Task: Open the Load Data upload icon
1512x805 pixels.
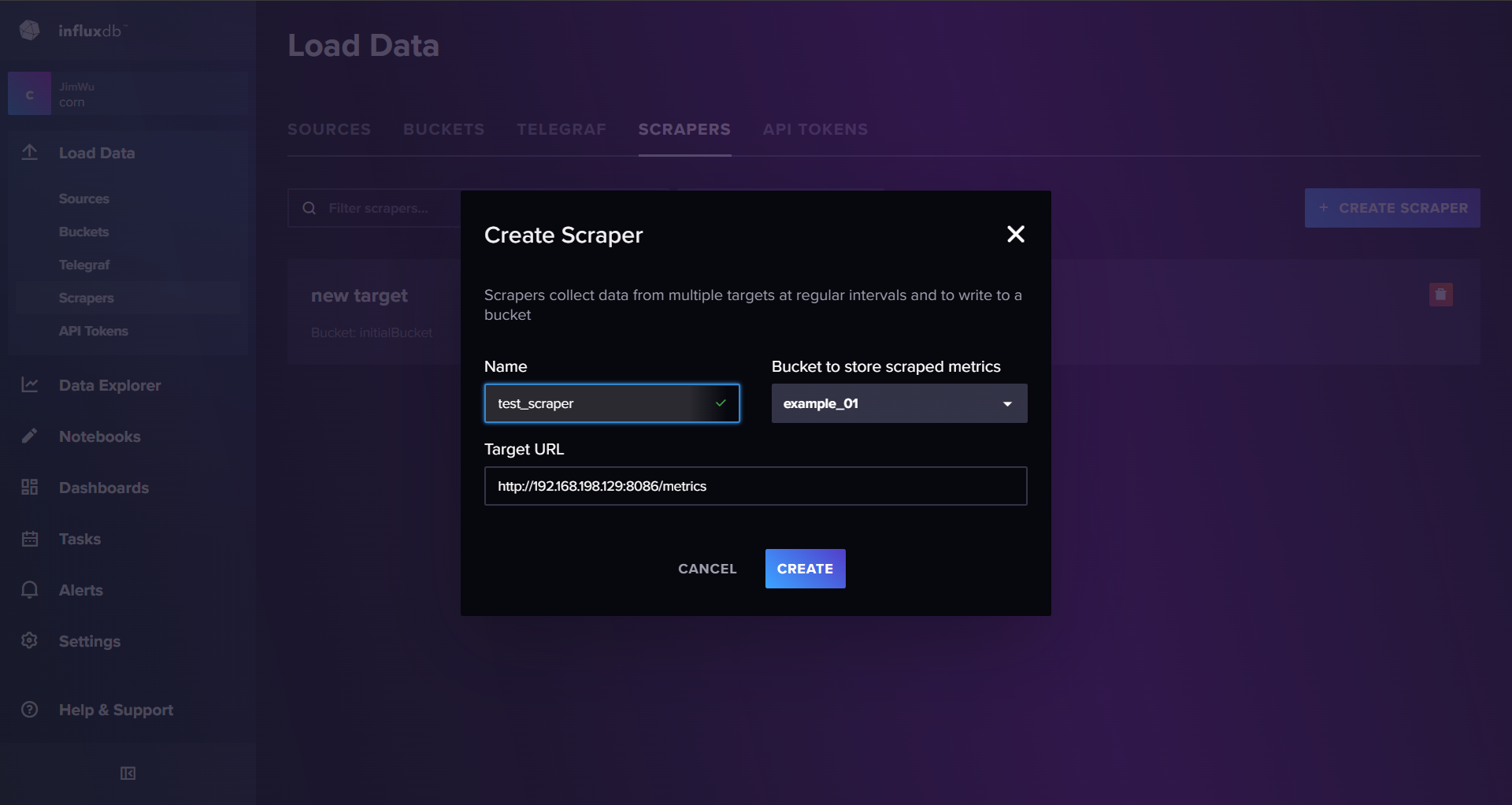Action: click(30, 153)
